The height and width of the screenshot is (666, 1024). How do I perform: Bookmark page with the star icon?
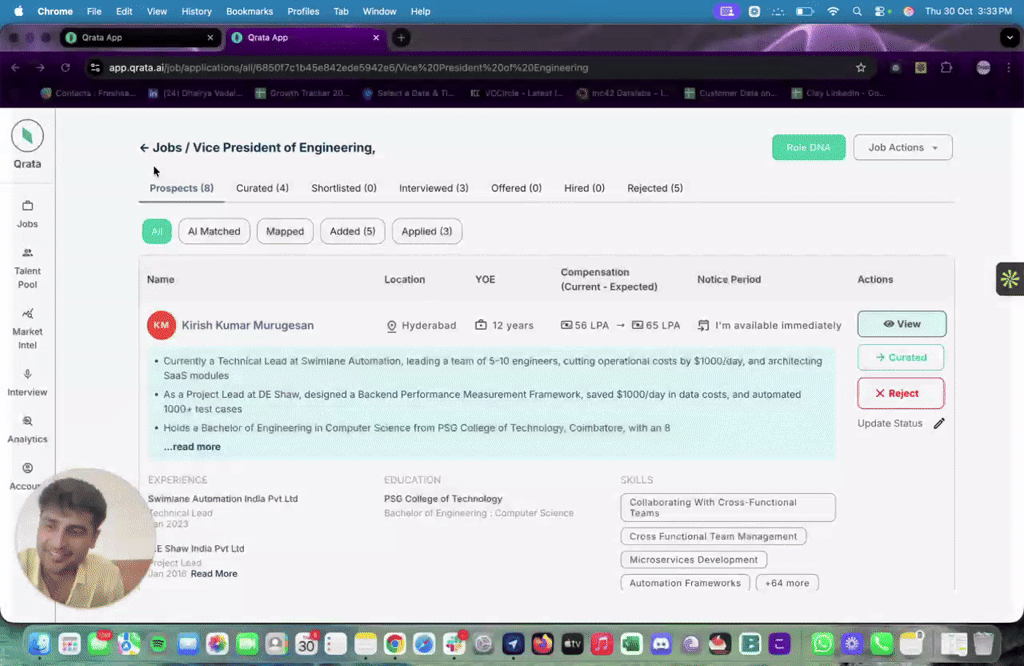(x=861, y=68)
